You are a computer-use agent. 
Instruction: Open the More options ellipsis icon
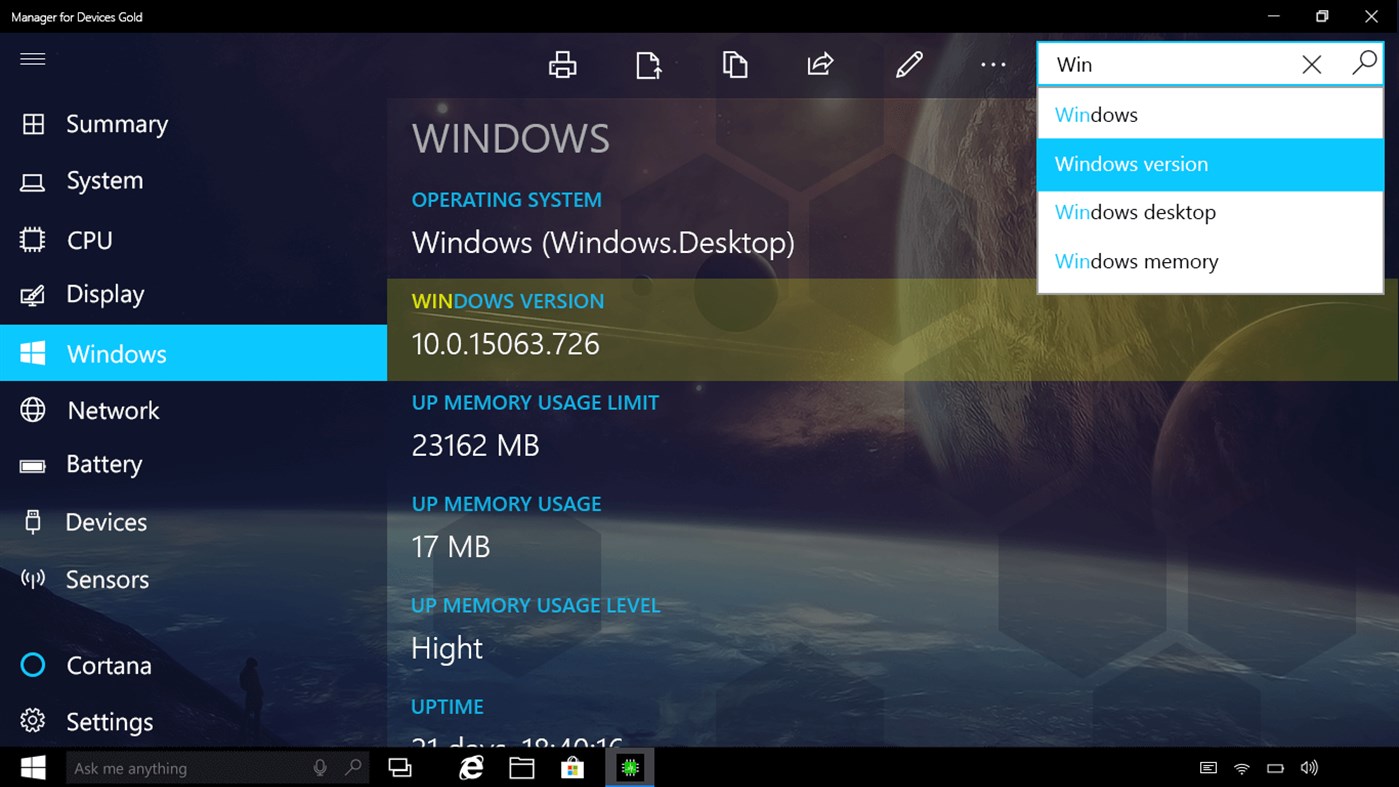(x=992, y=64)
